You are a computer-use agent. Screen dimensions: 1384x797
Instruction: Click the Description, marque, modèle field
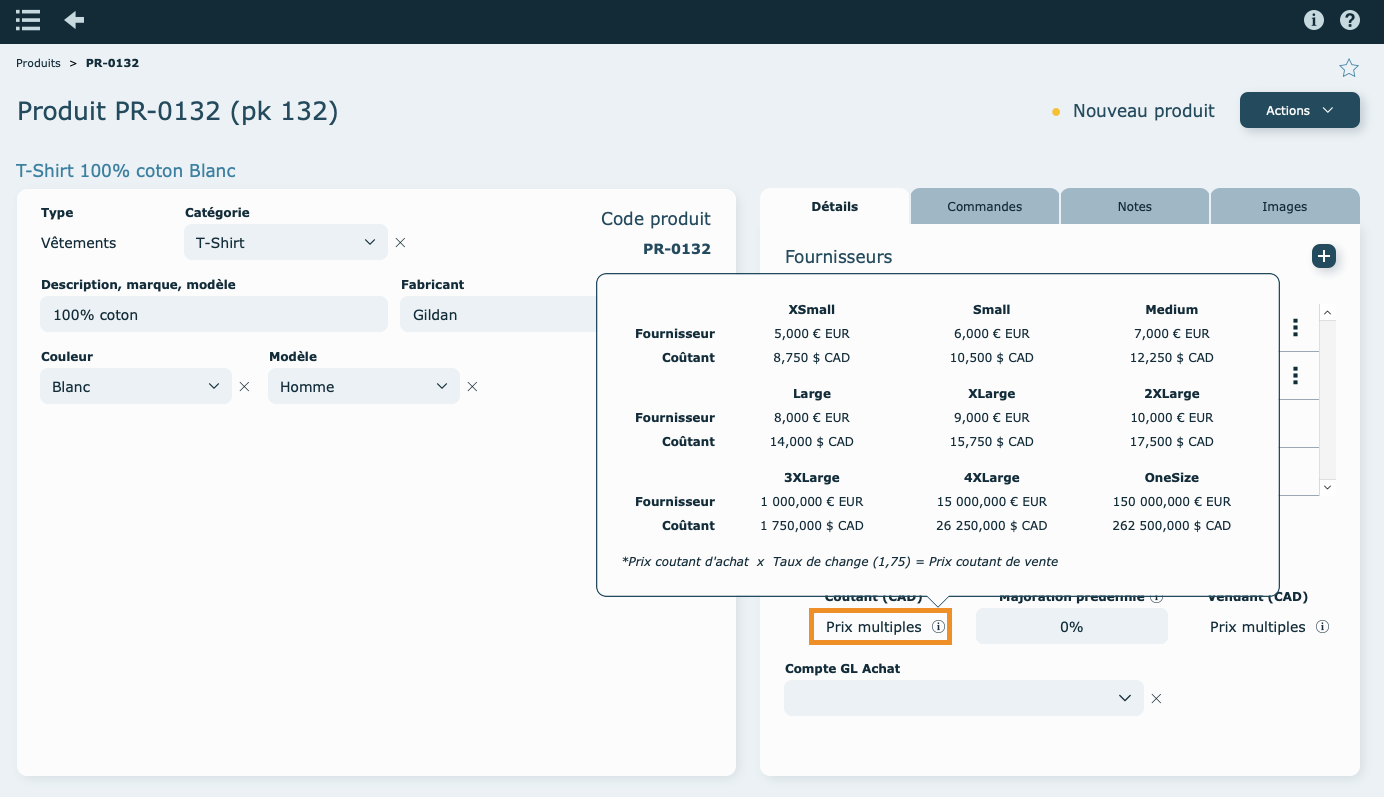point(213,314)
